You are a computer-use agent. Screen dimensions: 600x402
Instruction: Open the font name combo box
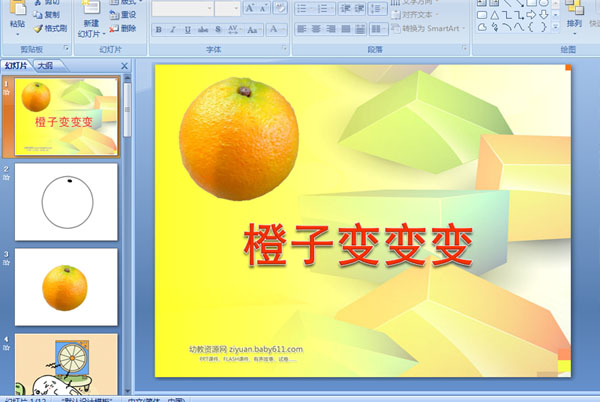pos(182,8)
